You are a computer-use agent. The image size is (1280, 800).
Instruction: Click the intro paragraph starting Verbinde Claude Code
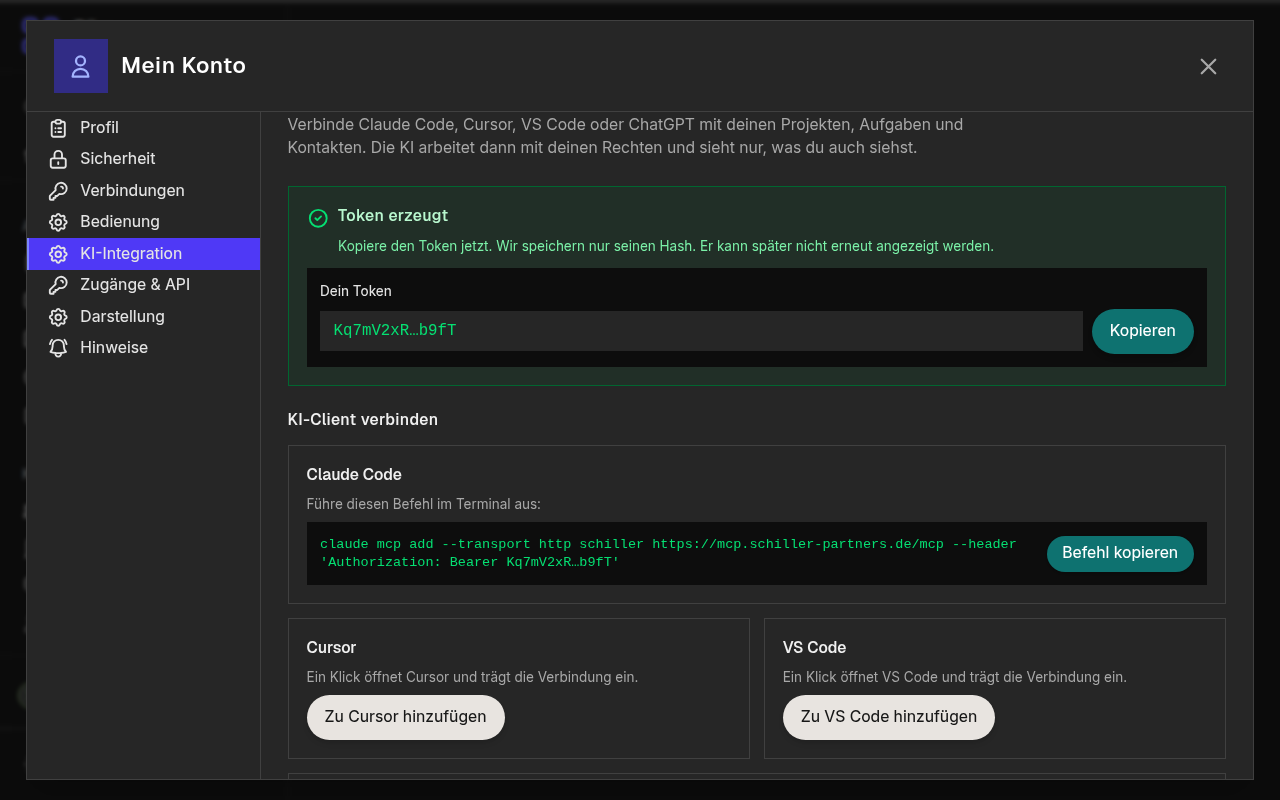pos(625,137)
